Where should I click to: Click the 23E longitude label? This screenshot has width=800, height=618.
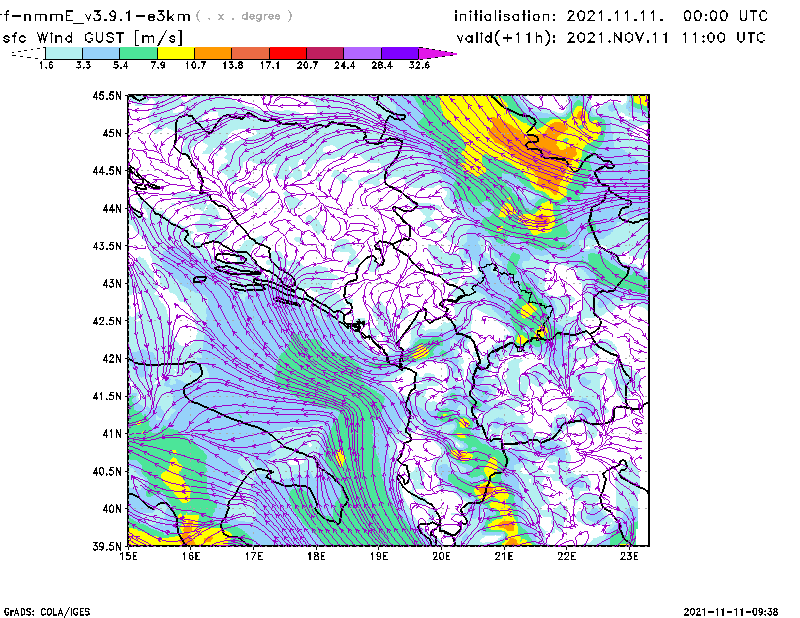pyautogui.click(x=629, y=556)
